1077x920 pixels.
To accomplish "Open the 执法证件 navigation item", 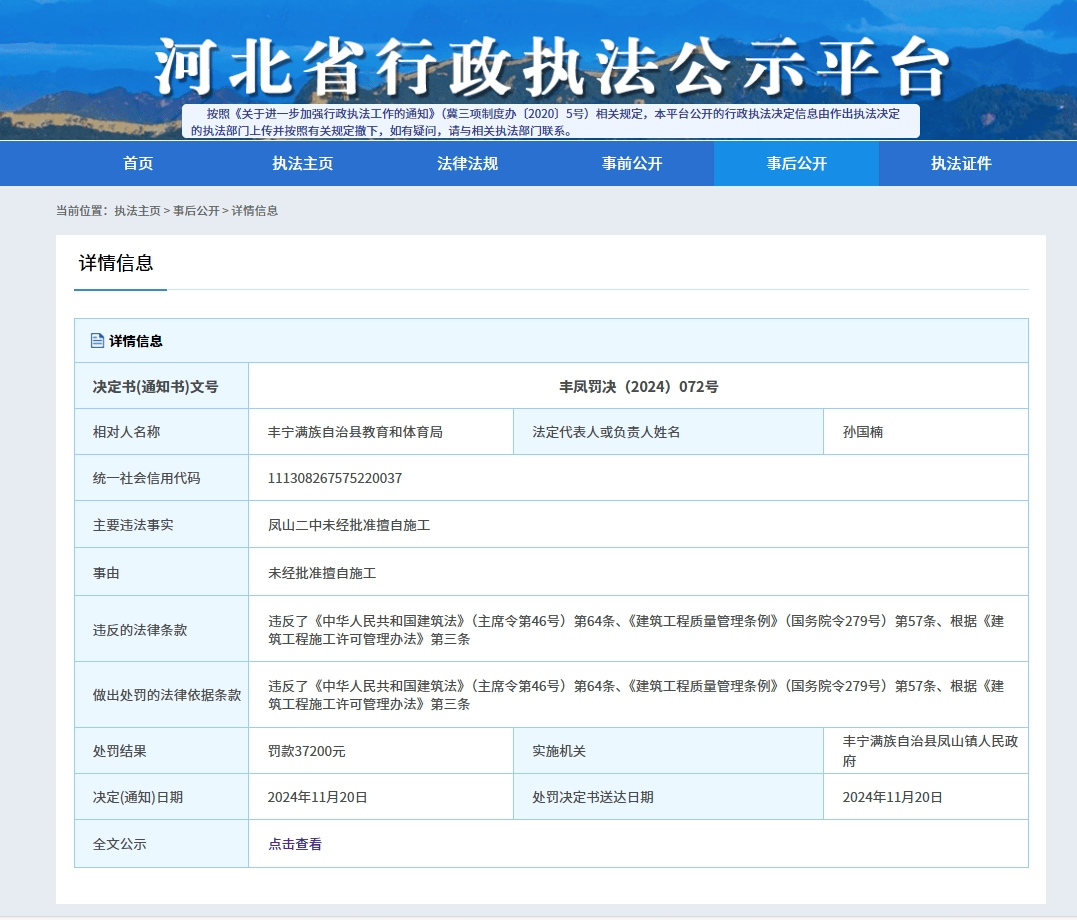I will (x=961, y=164).
